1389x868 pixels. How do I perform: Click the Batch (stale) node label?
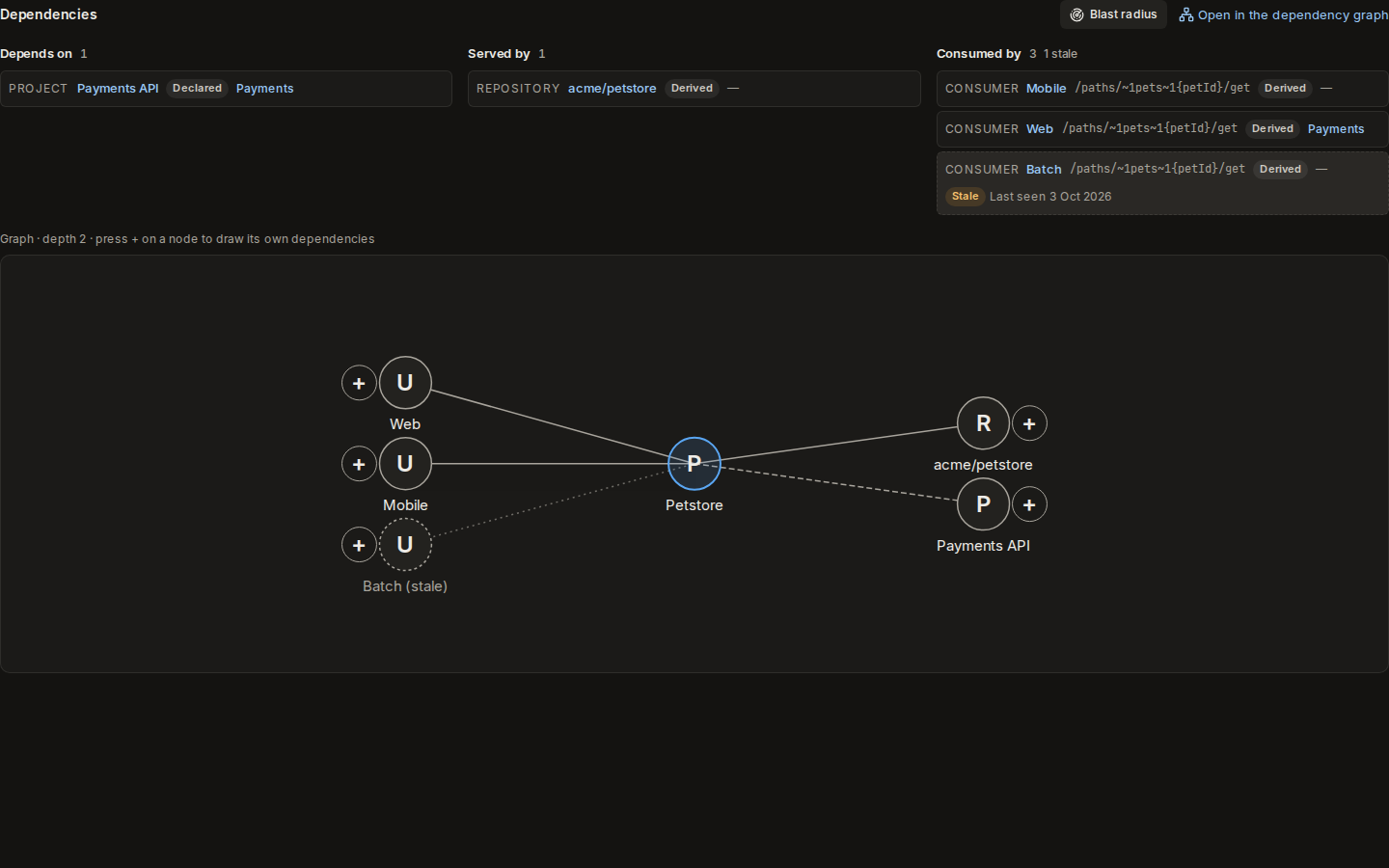[405, 586]
